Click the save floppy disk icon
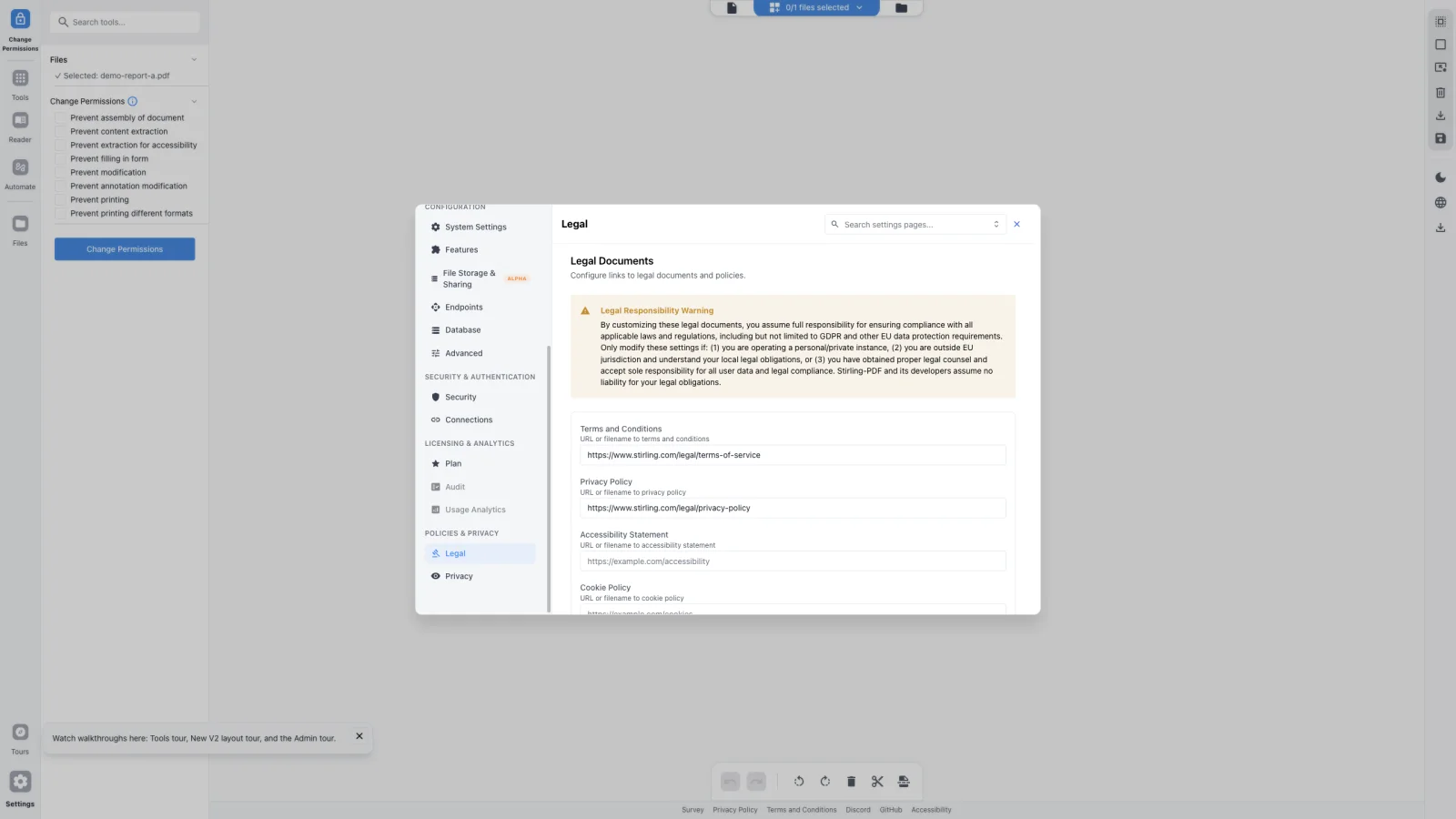The height and width of the screenshot is (819, 1456). [1441, 138]
